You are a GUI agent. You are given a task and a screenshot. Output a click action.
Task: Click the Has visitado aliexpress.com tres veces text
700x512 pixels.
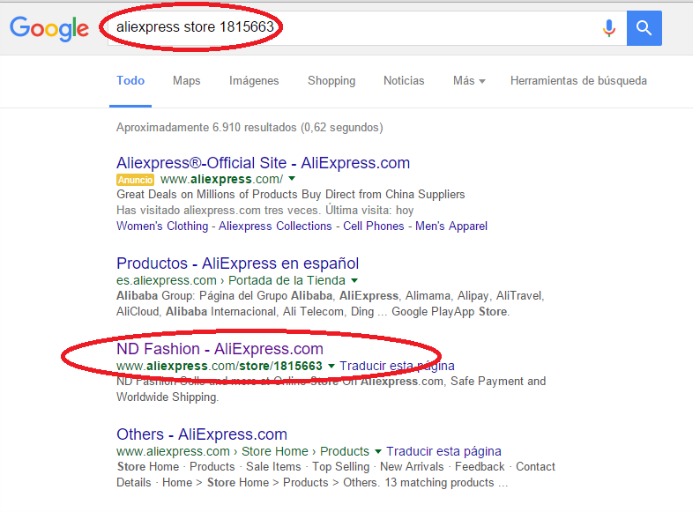coord(217,210)
